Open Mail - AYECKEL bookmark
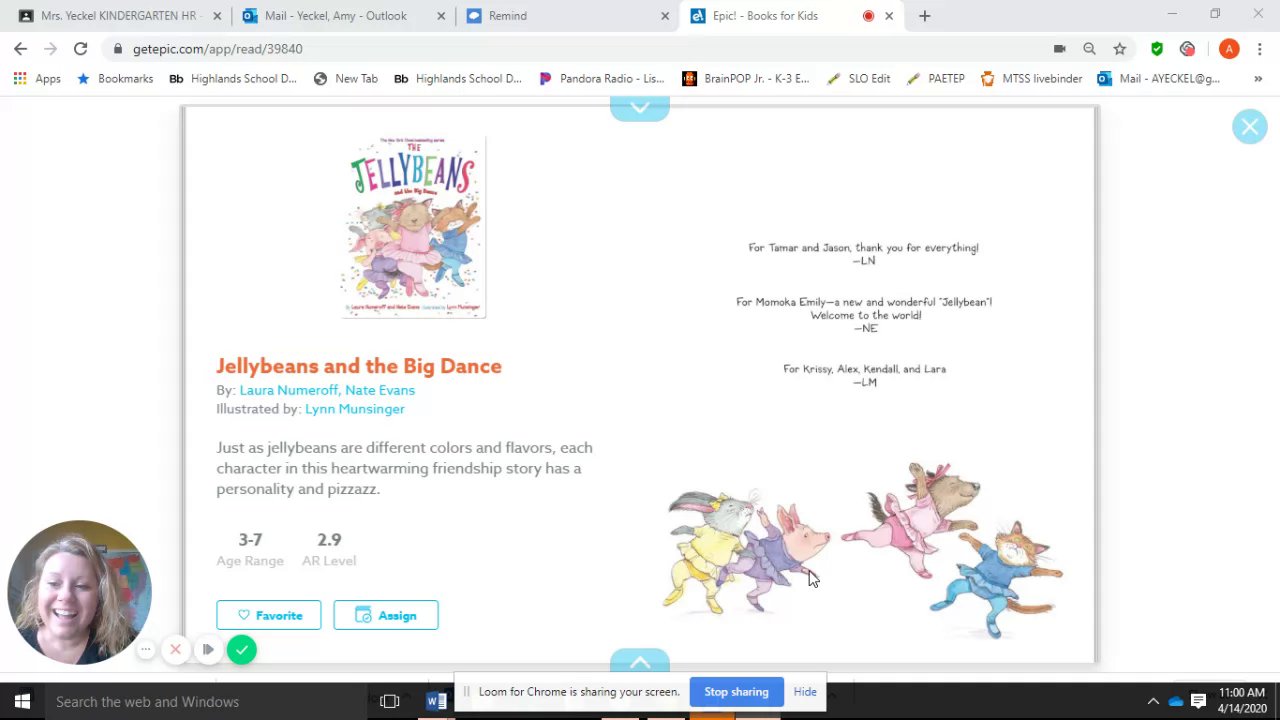Image resolution: width=1280 pixels, height=720 pixels. pos(1159,78)
